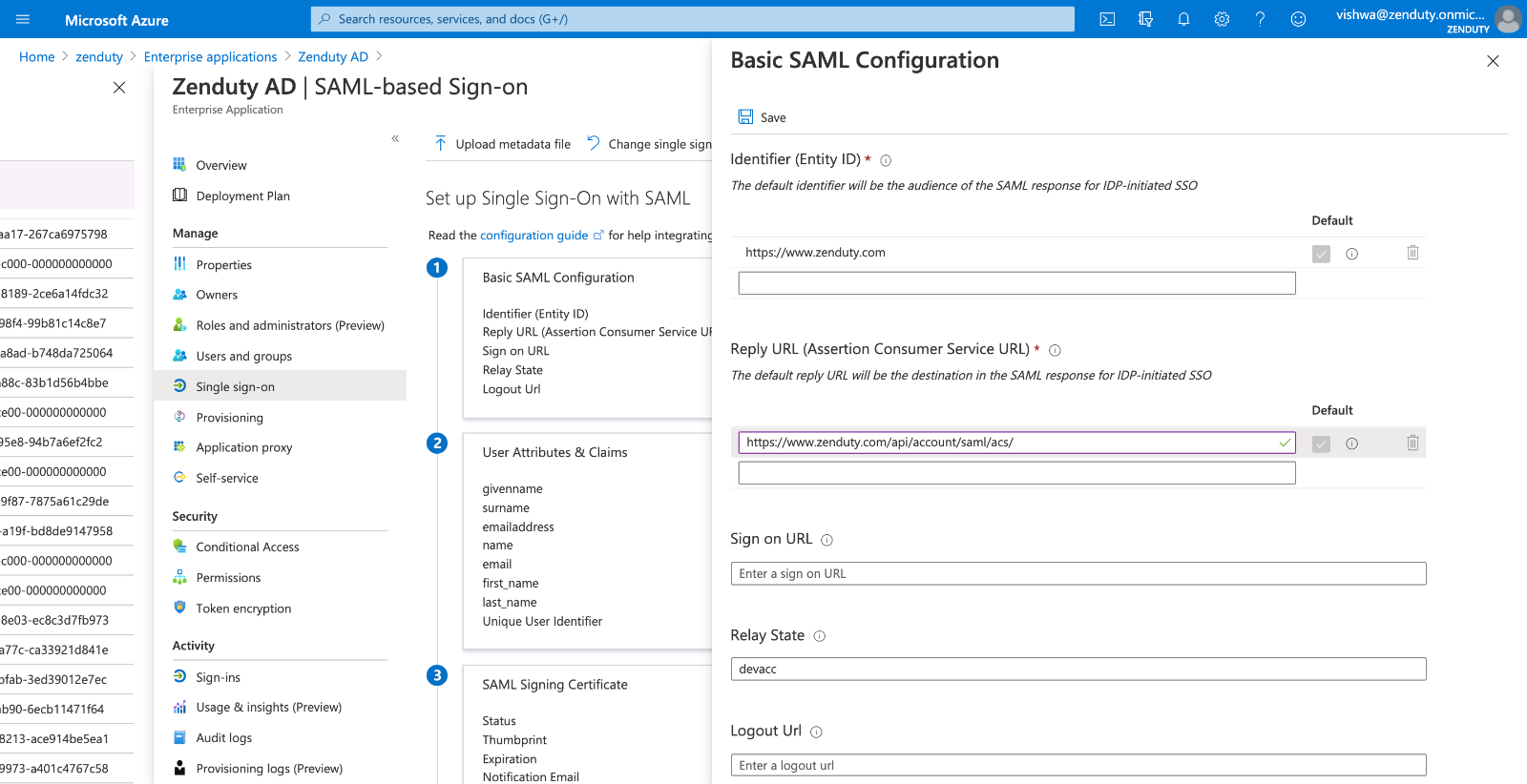Toggle the default checkbox for Identifier entry
The width and height of the screenshot is (1527, 784).
click(x=1321, y=254)
